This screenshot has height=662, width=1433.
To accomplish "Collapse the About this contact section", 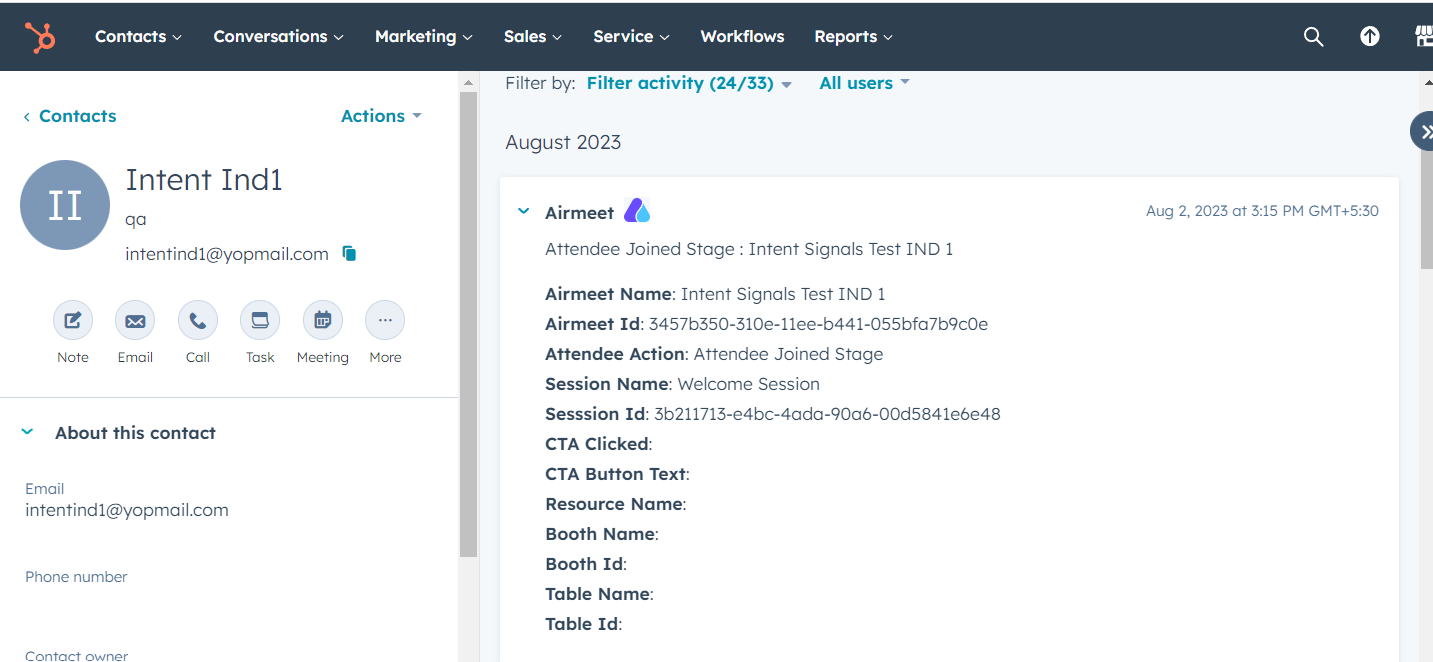I will [28, 432].
